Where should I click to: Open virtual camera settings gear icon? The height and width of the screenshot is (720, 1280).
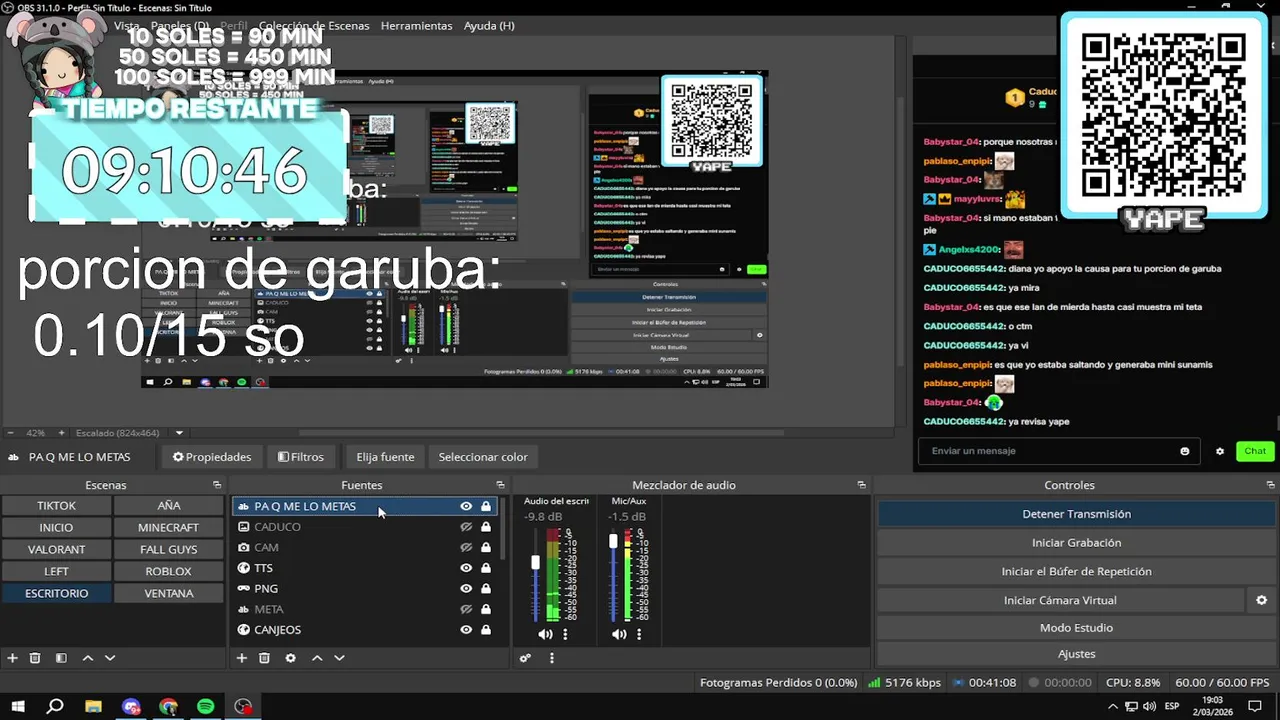(1261, 600)
